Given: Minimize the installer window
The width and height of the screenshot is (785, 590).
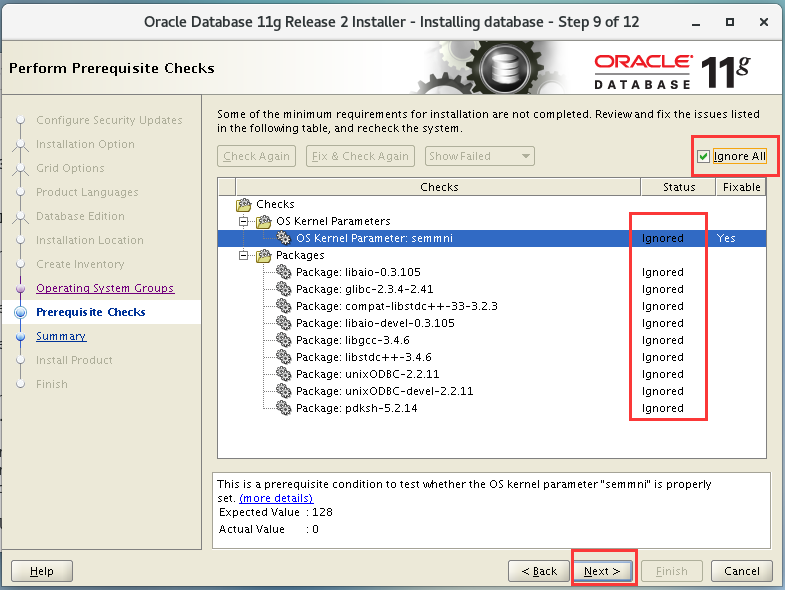Looking at the screenshot, I should point(696,23).
